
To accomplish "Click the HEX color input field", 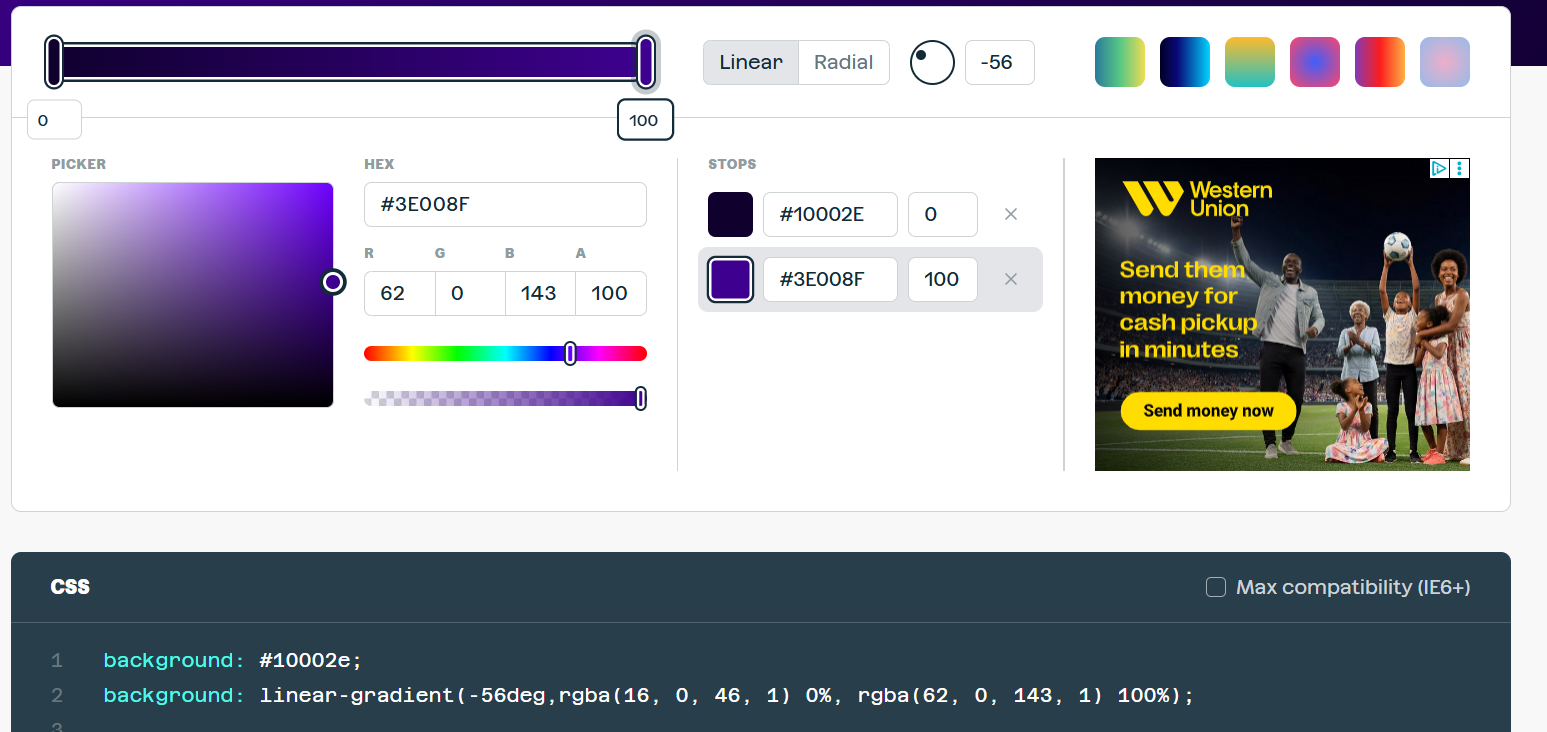I will [x=505, y=205].
